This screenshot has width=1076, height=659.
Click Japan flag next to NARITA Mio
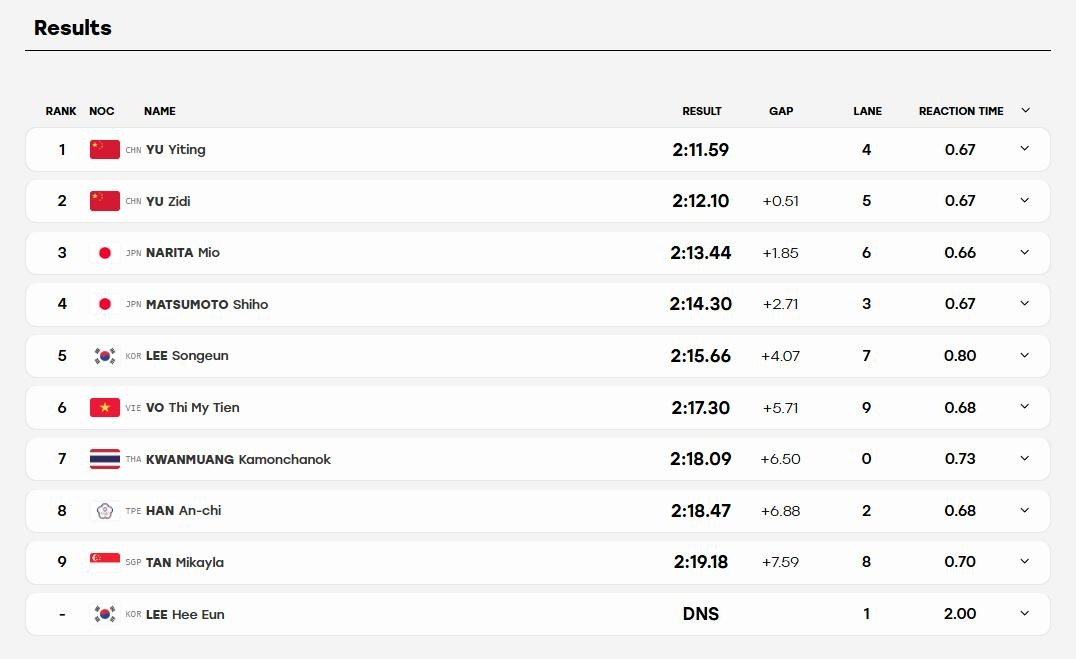click(x=104, y=253)
